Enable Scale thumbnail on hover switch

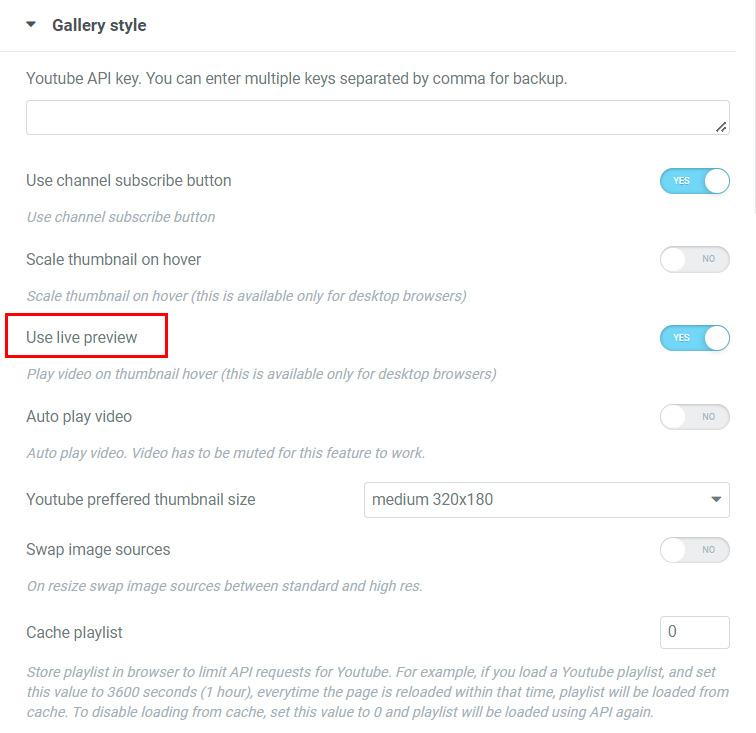pyautogui.click(x=695, y=259)
